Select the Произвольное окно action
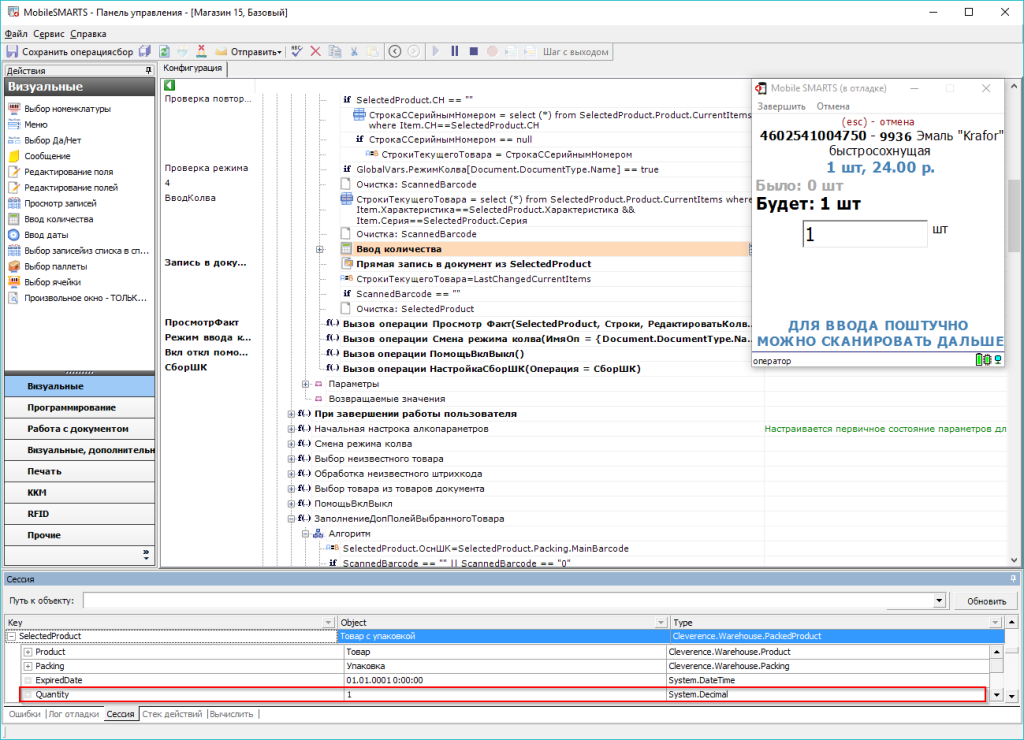 [85, 298]
